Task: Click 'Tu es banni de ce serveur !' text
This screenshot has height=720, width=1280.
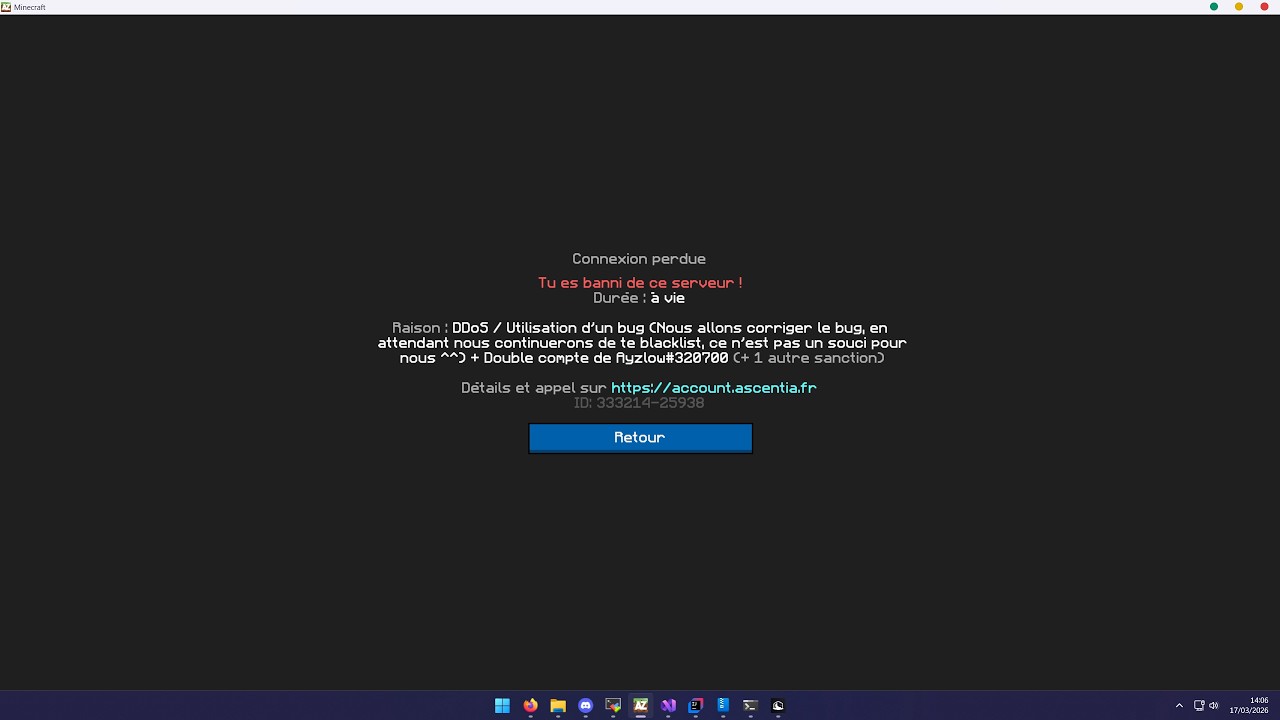Action: 640,283
